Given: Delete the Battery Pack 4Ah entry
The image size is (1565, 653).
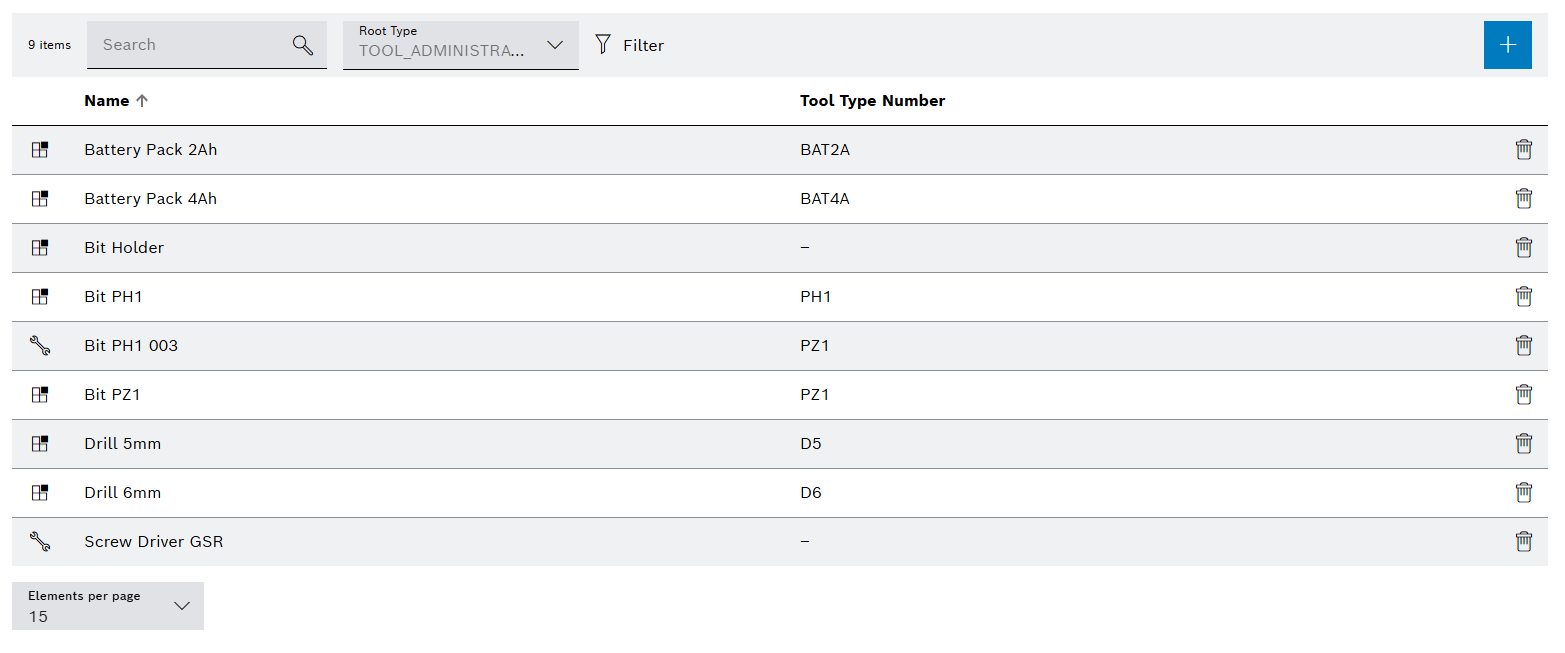Looking at the screenshot, I should (1523, 198).
